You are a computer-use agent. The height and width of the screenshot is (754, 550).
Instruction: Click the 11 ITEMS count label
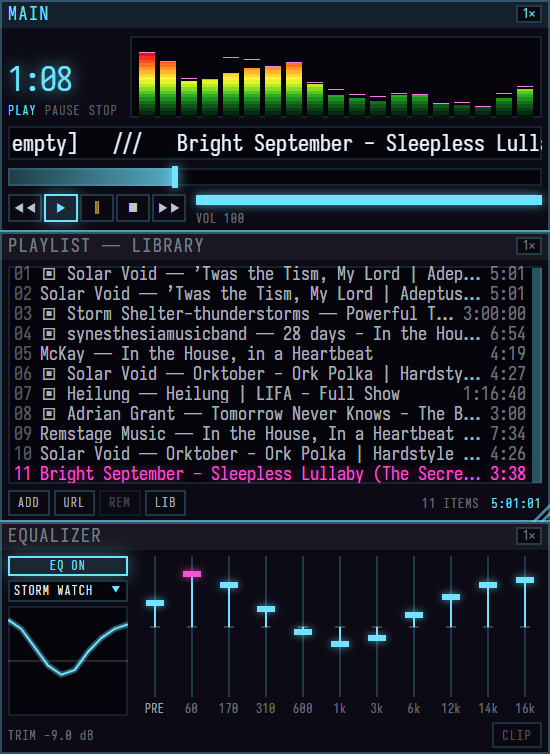click(x=450, y=503)
